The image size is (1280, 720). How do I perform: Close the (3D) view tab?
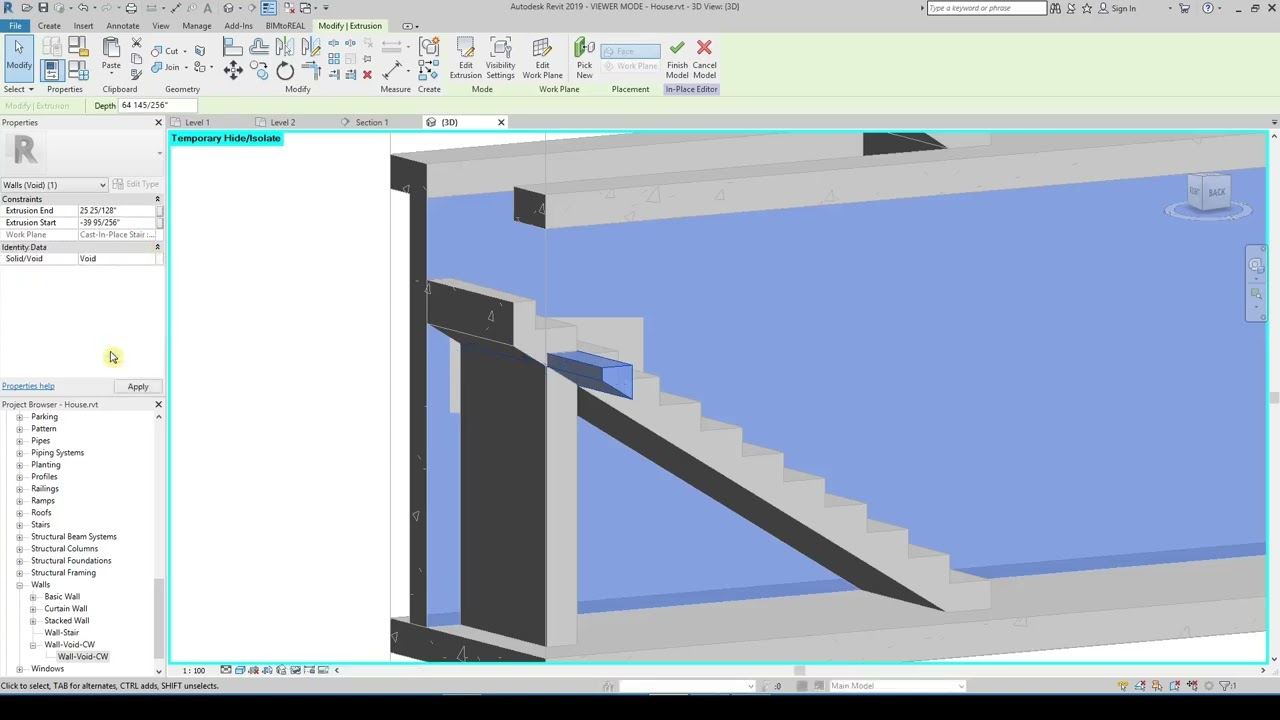(501, 122)
